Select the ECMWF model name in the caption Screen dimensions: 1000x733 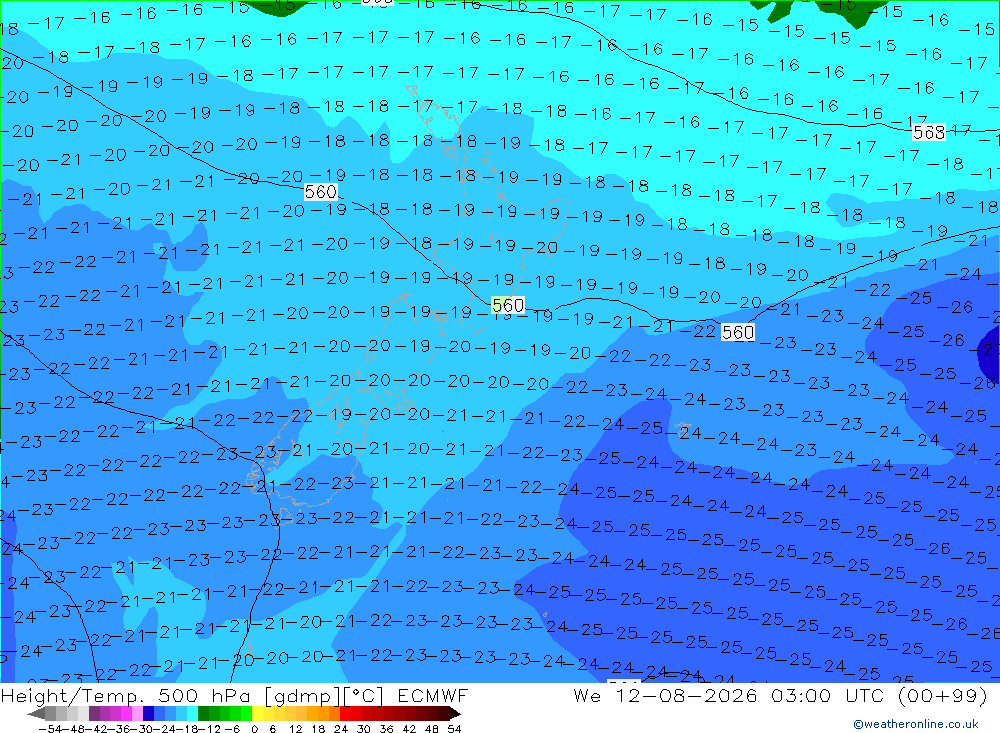(432, 695)
